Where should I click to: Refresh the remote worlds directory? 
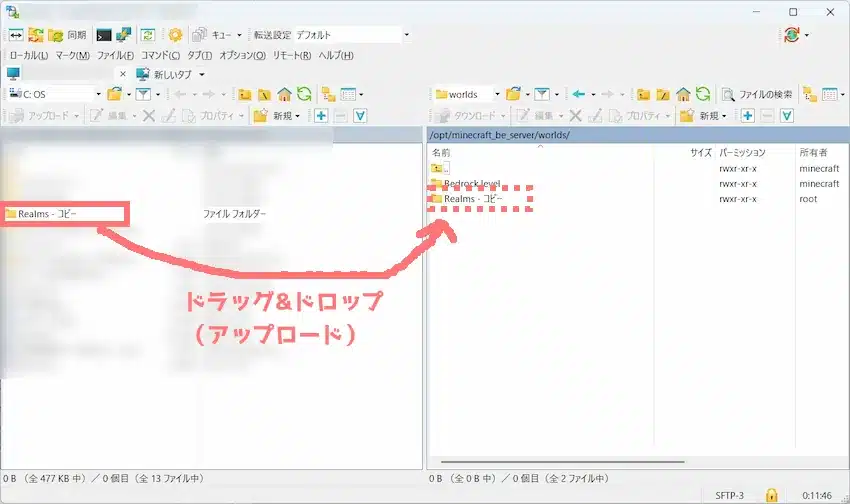point(703,94)
